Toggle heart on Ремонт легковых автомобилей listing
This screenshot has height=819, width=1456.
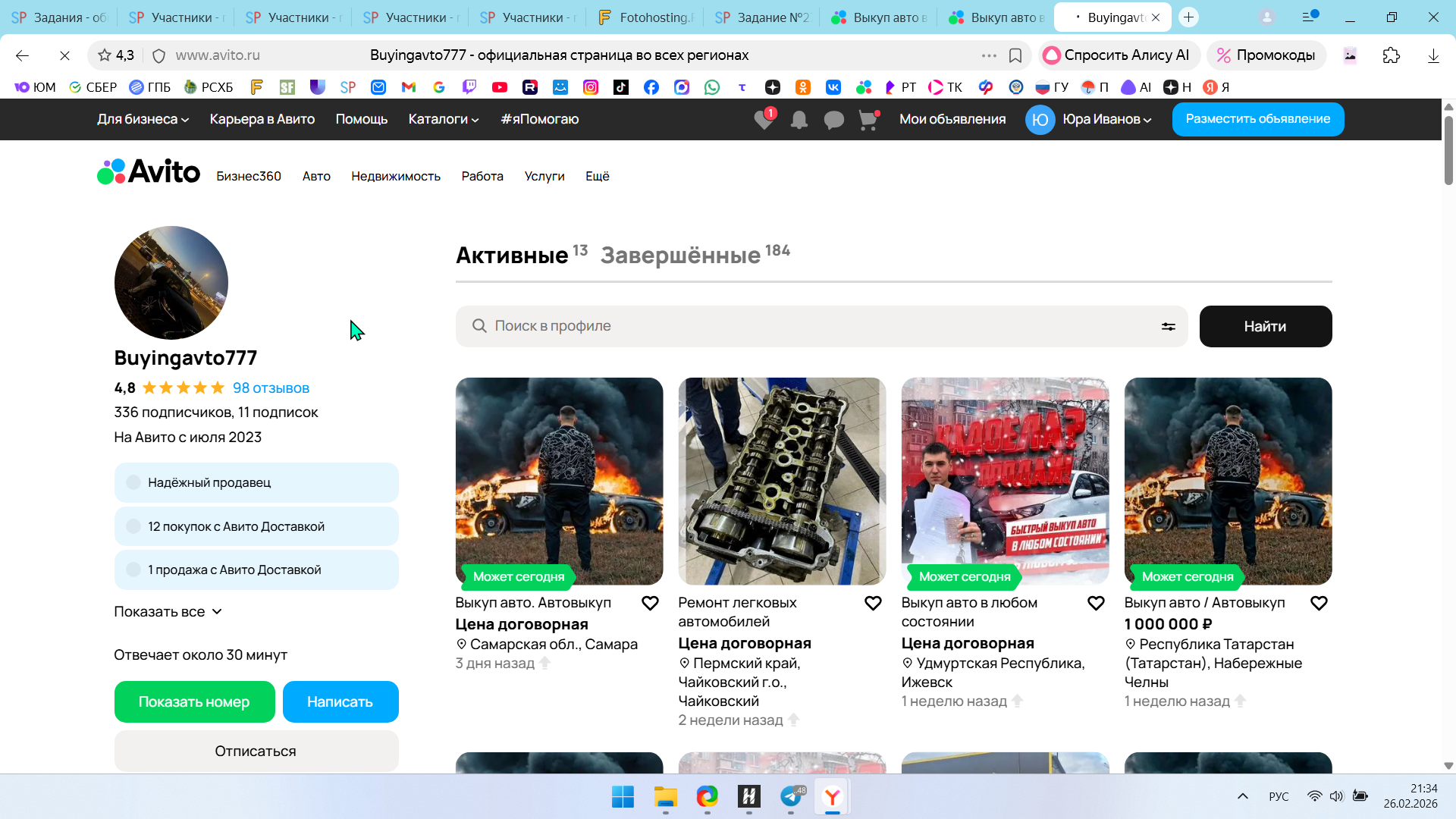click(873, 603)
